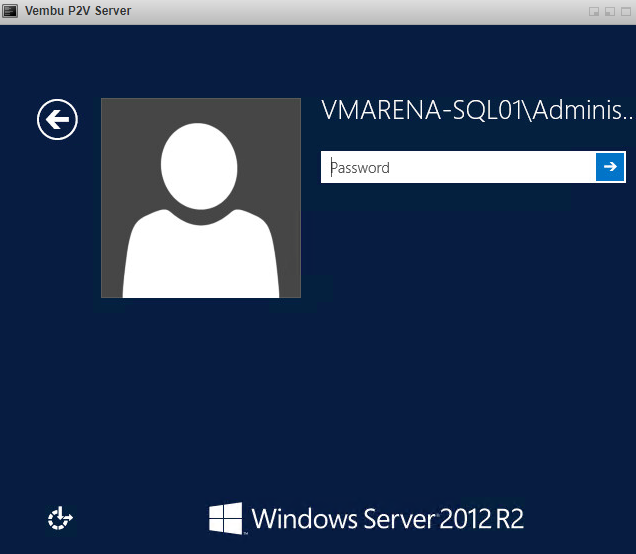The image size is (636, 554).
Task: Open the Ease of Access icon
Action: click(x=60, y=518)
